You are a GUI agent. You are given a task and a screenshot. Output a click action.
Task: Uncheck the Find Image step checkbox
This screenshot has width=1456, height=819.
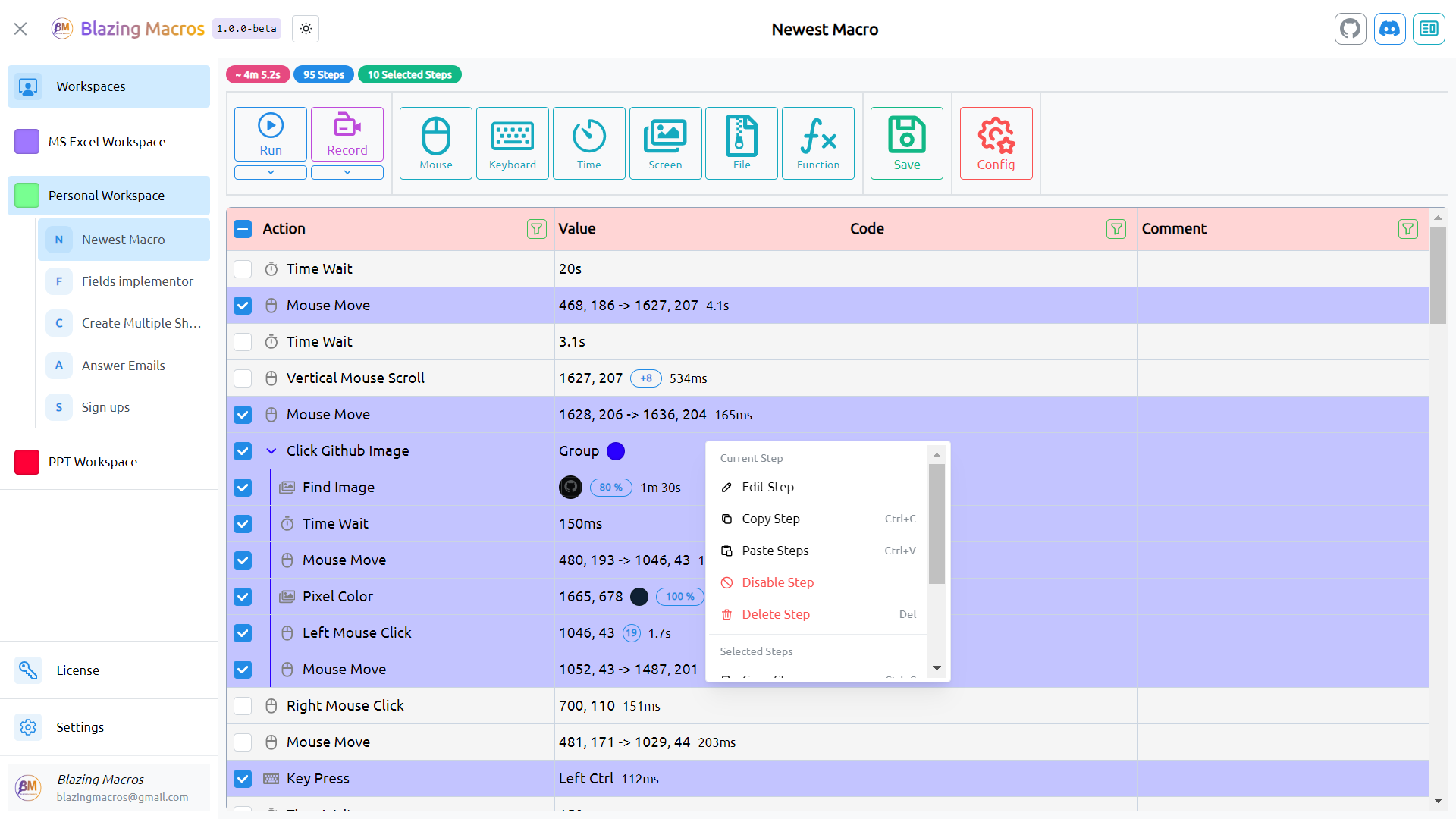tap(243, 488)
